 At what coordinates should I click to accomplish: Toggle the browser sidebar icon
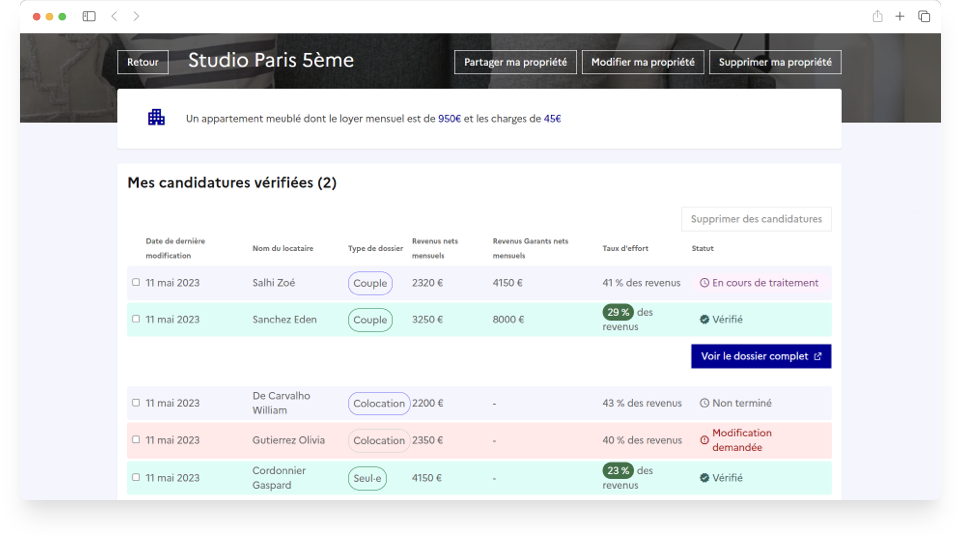[89, 16]
